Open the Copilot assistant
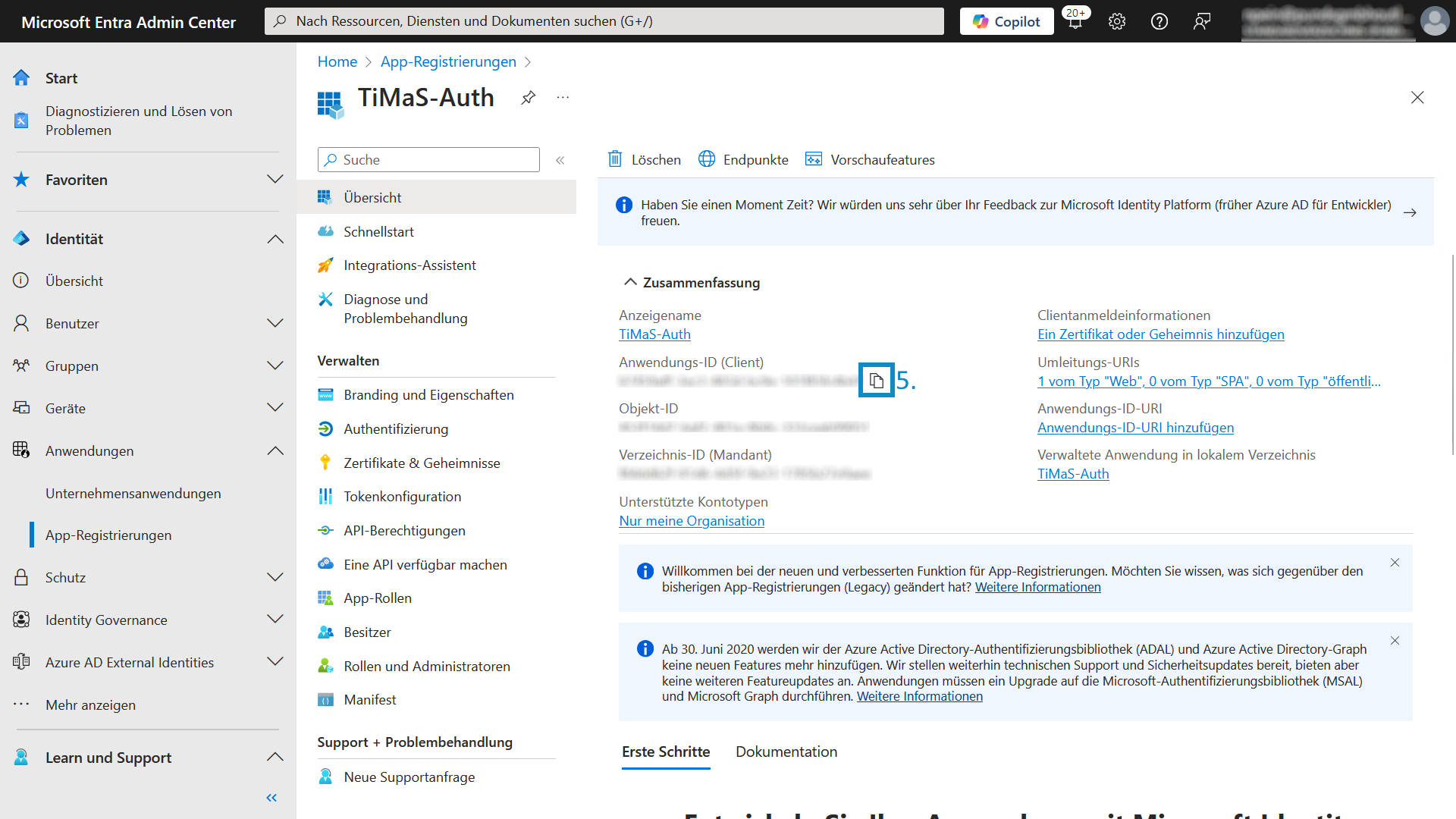The image size is (1456, 819). [1006, 21]
